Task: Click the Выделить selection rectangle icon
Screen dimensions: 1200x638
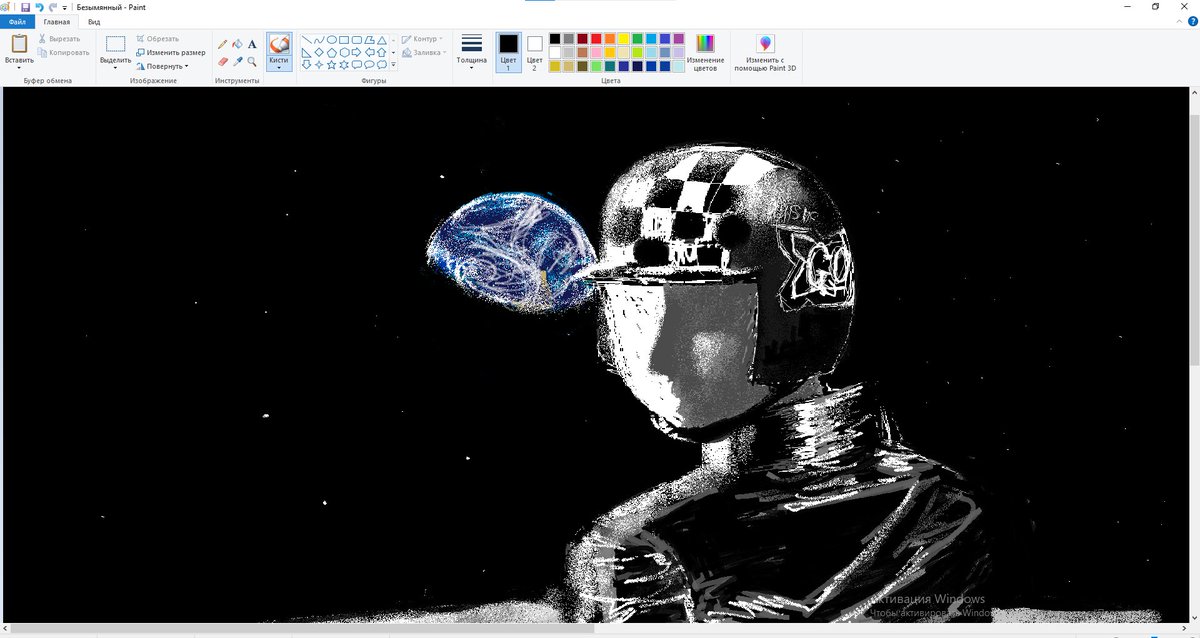Action: [x=116, y=44]
